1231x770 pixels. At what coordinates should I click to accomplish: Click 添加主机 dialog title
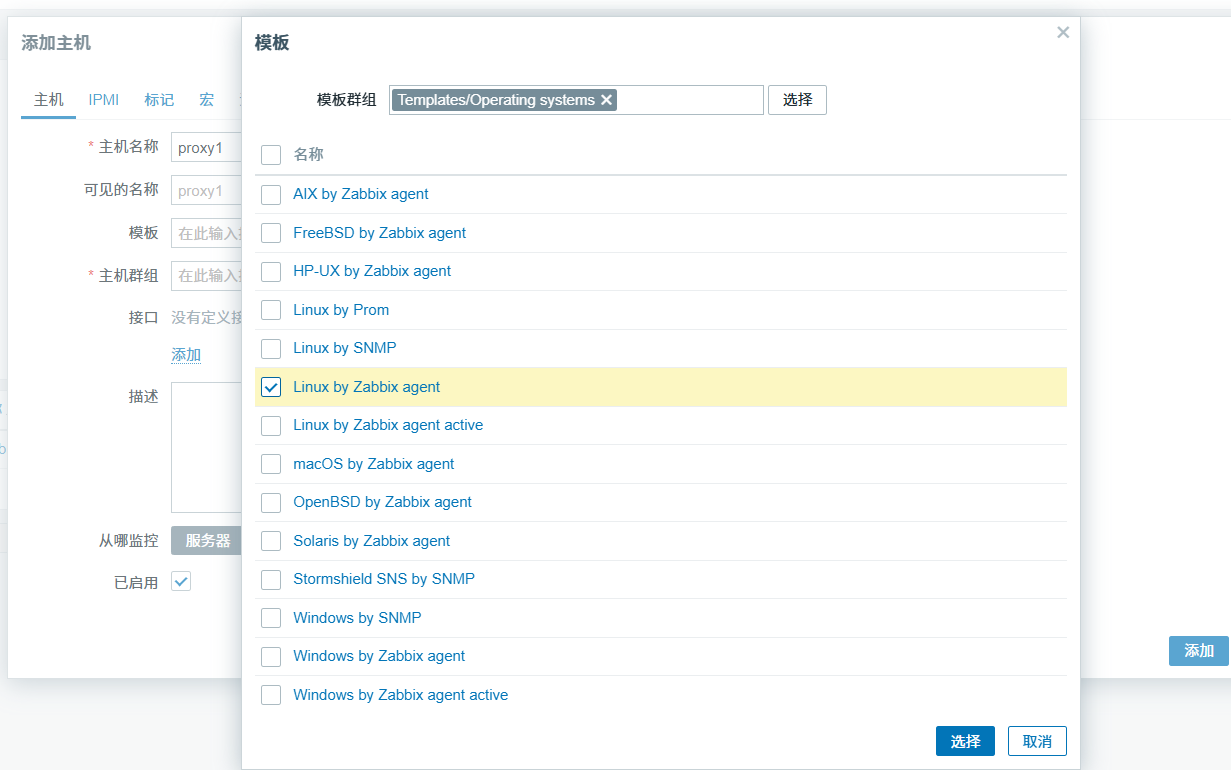pyautogui.click(x=56, y=43)
